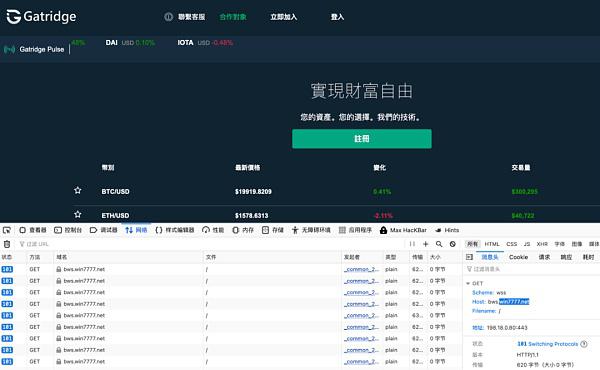Switch to the Cookie tab

point(518,257)
